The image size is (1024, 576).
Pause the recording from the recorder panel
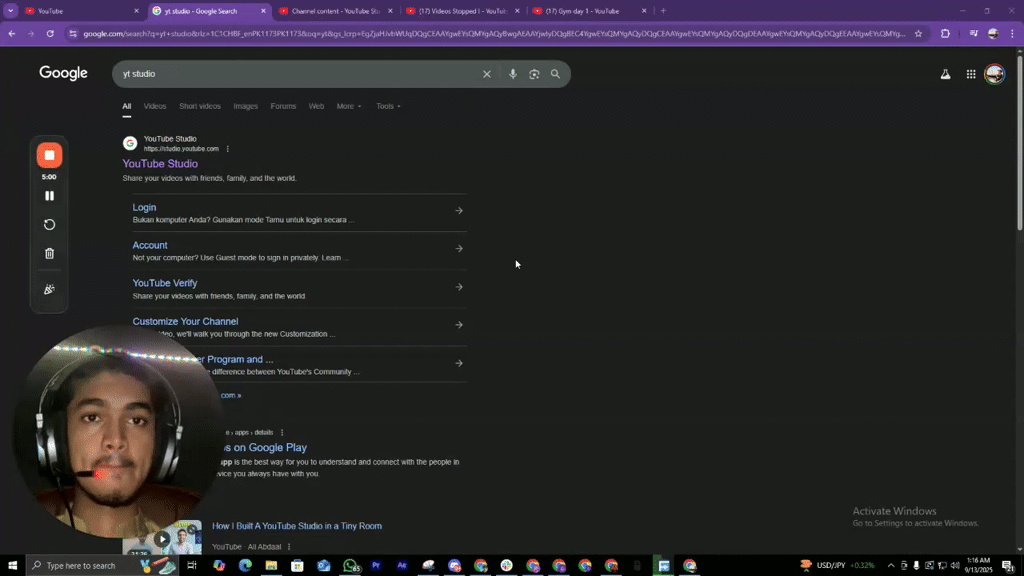tap(49, 196)
